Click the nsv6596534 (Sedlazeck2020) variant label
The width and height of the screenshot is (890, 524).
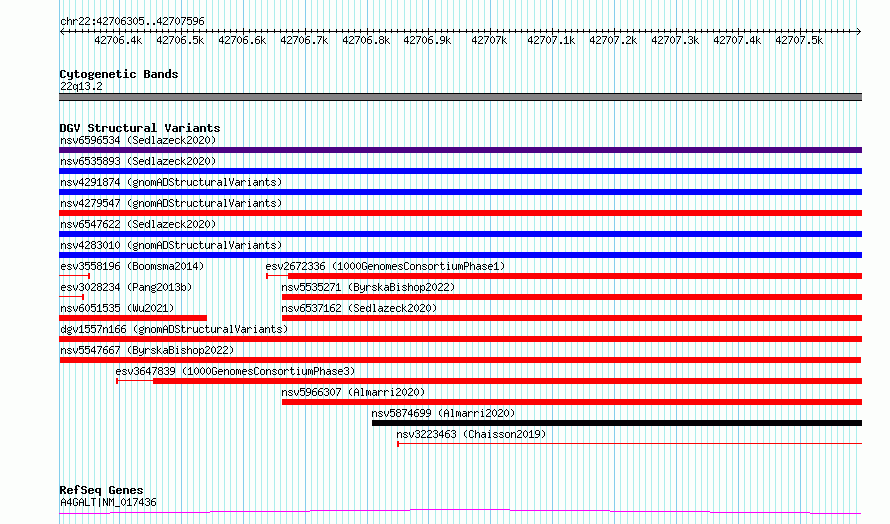click(138, 140)
